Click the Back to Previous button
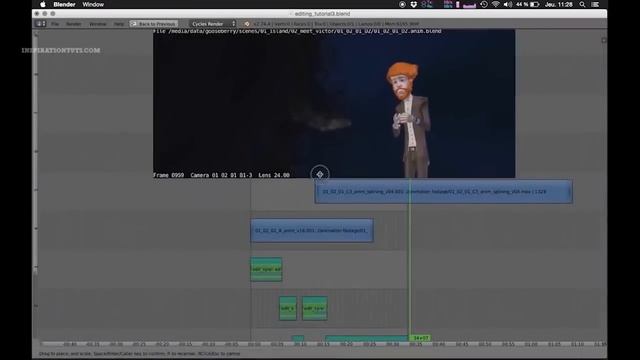Screen dimensions: 640x360 tap(153, 24)
